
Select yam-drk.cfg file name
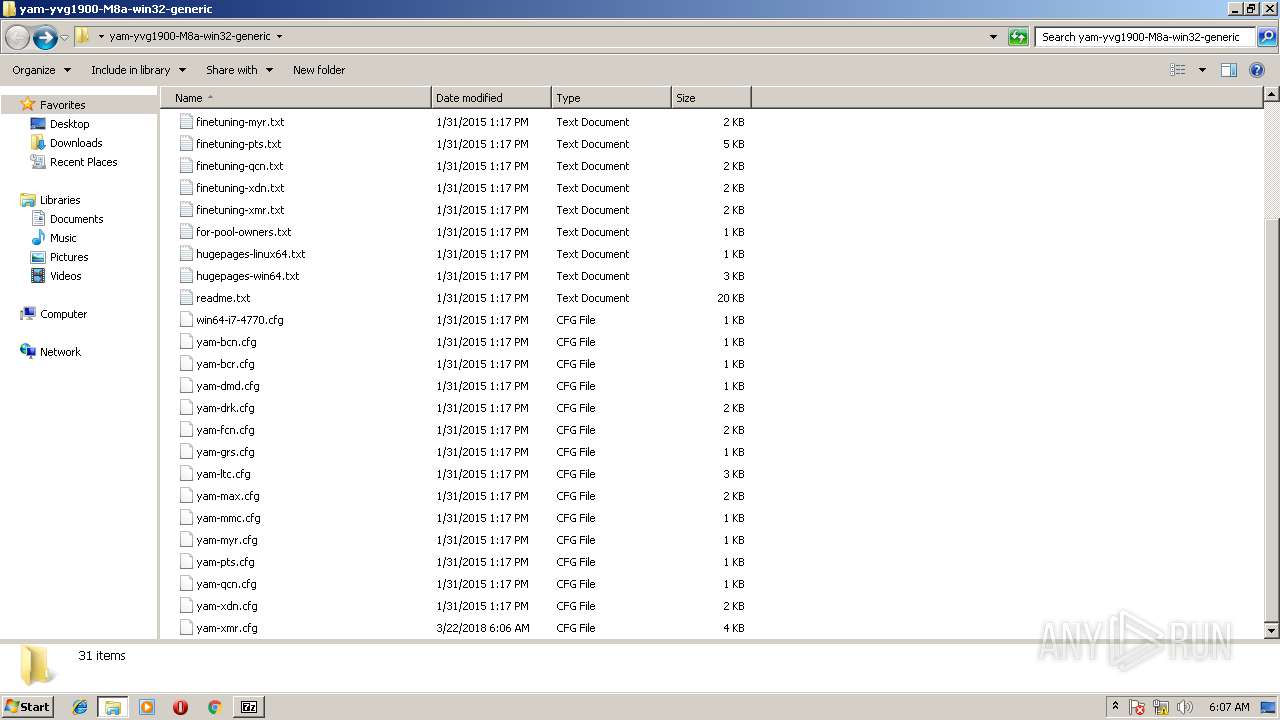point(225,408)
